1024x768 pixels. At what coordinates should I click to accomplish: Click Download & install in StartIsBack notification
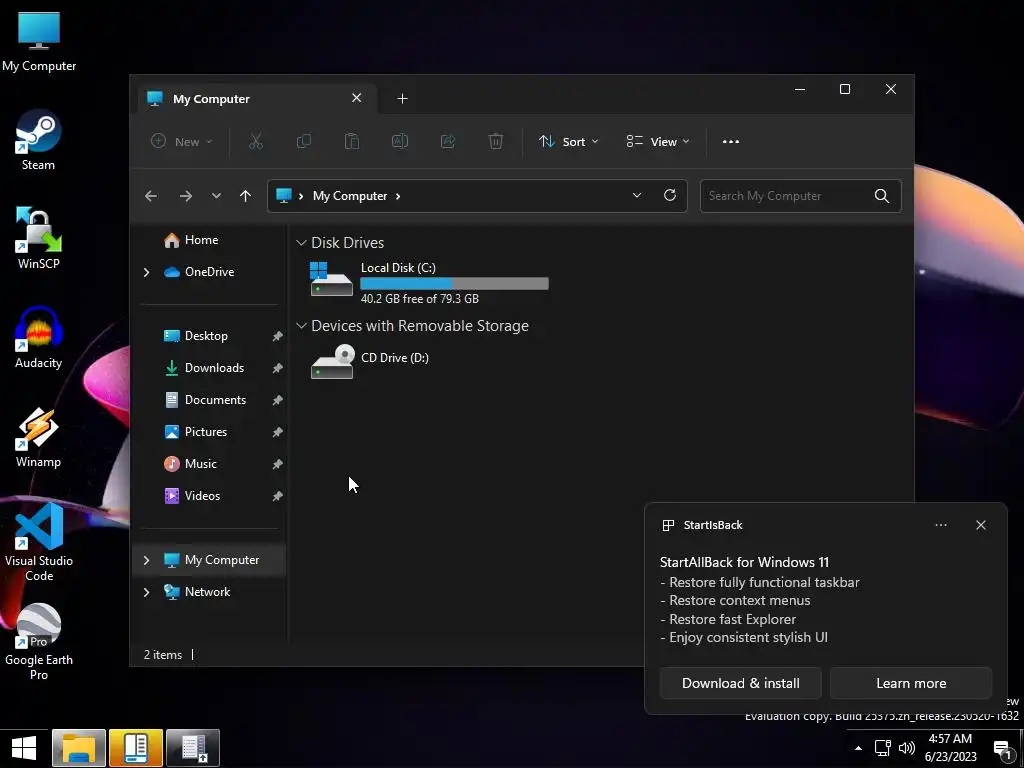click(741, 683)
